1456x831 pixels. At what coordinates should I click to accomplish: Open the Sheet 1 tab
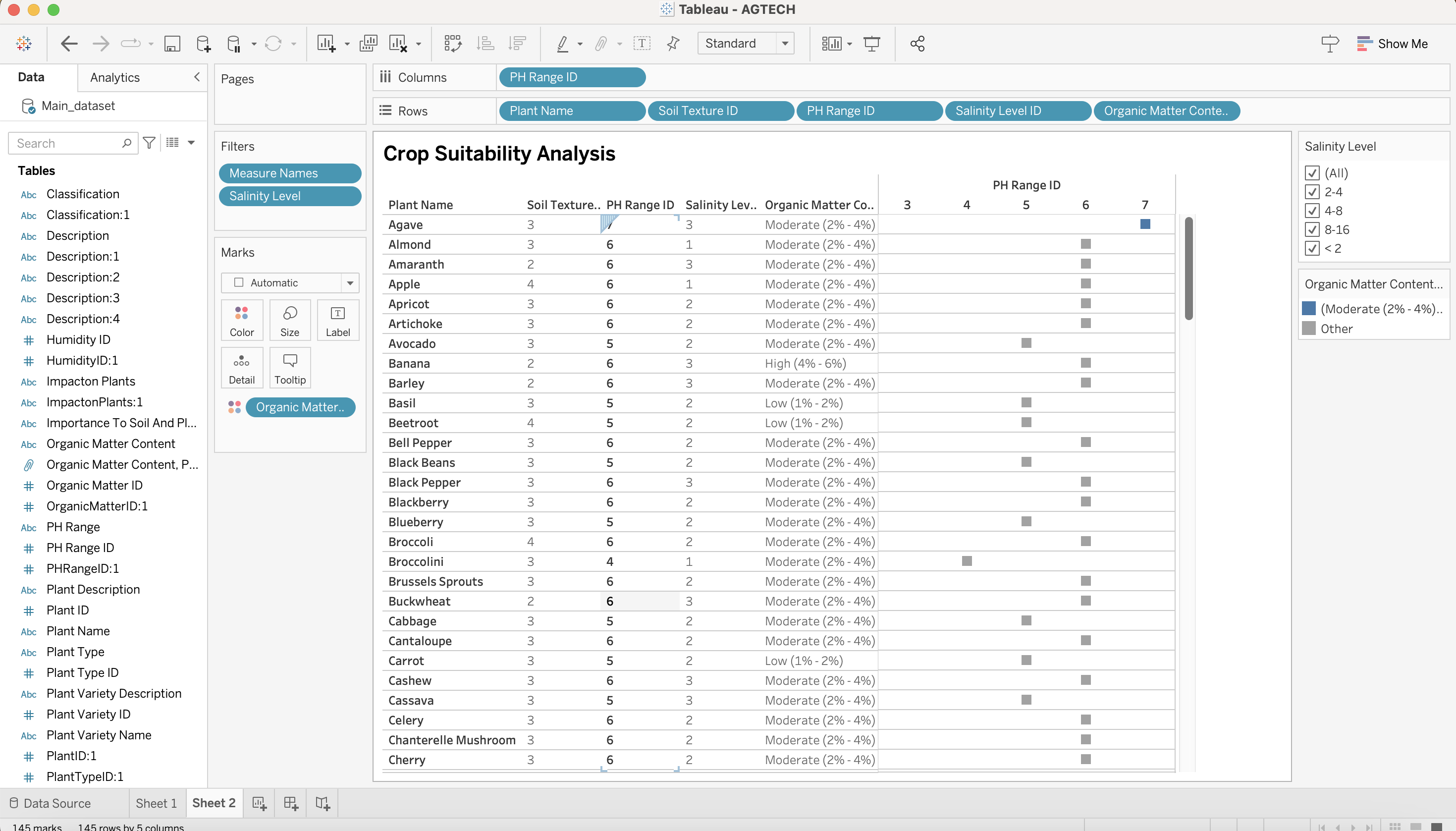tap(156, 803)
